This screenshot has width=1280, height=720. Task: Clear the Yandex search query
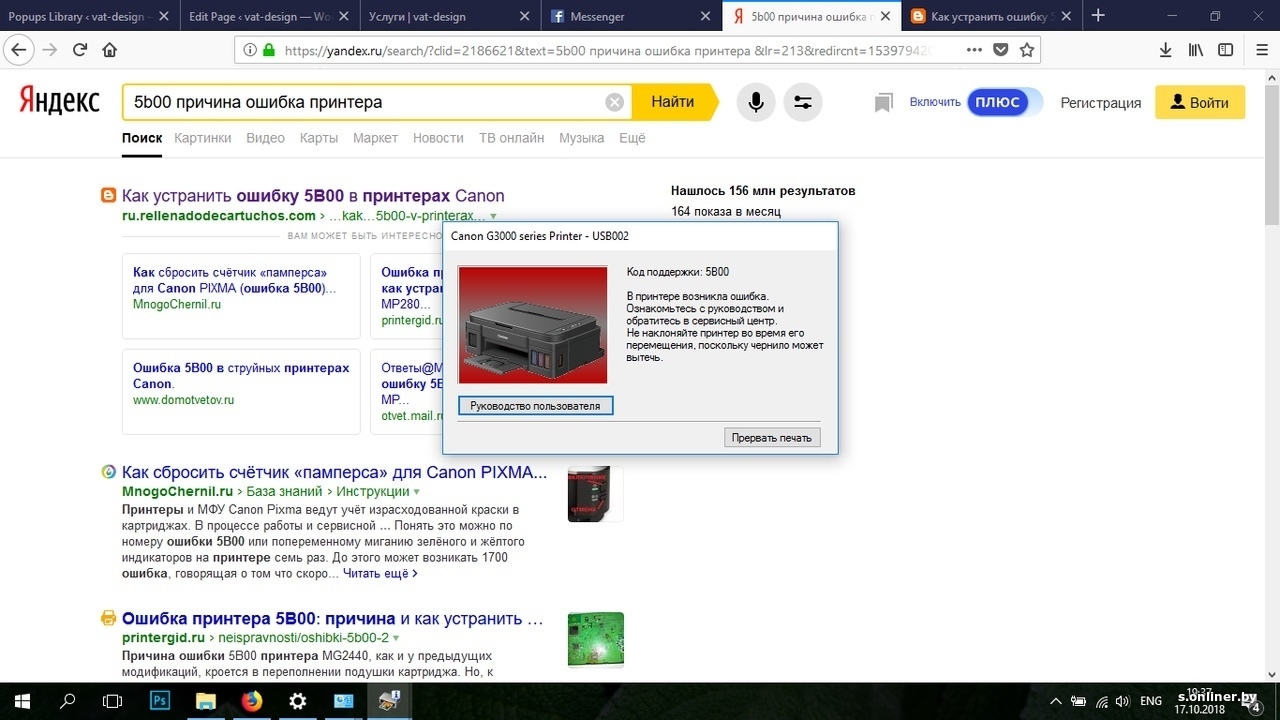[x=615, y=102]
